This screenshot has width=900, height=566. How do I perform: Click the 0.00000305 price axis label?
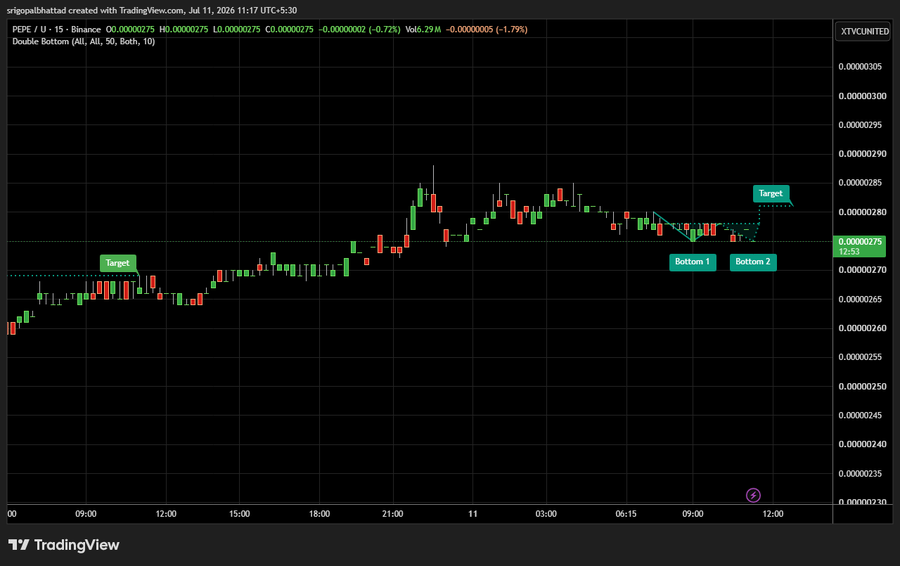pos(860,67)
